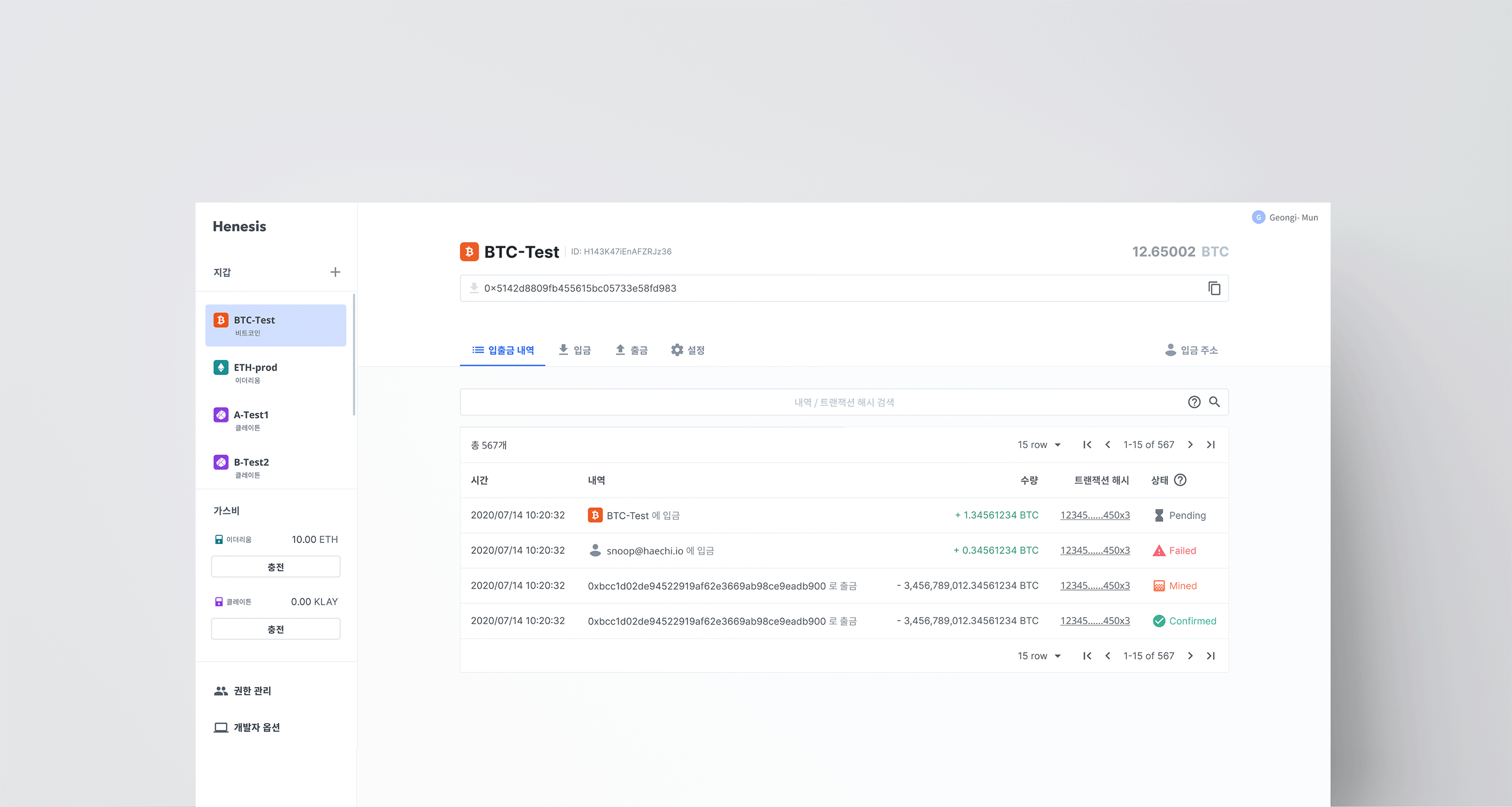Viewport: 1512px width, 807px height.
Task: Expand the top 15 row dropdown
Action: (x=1039, y=445)
